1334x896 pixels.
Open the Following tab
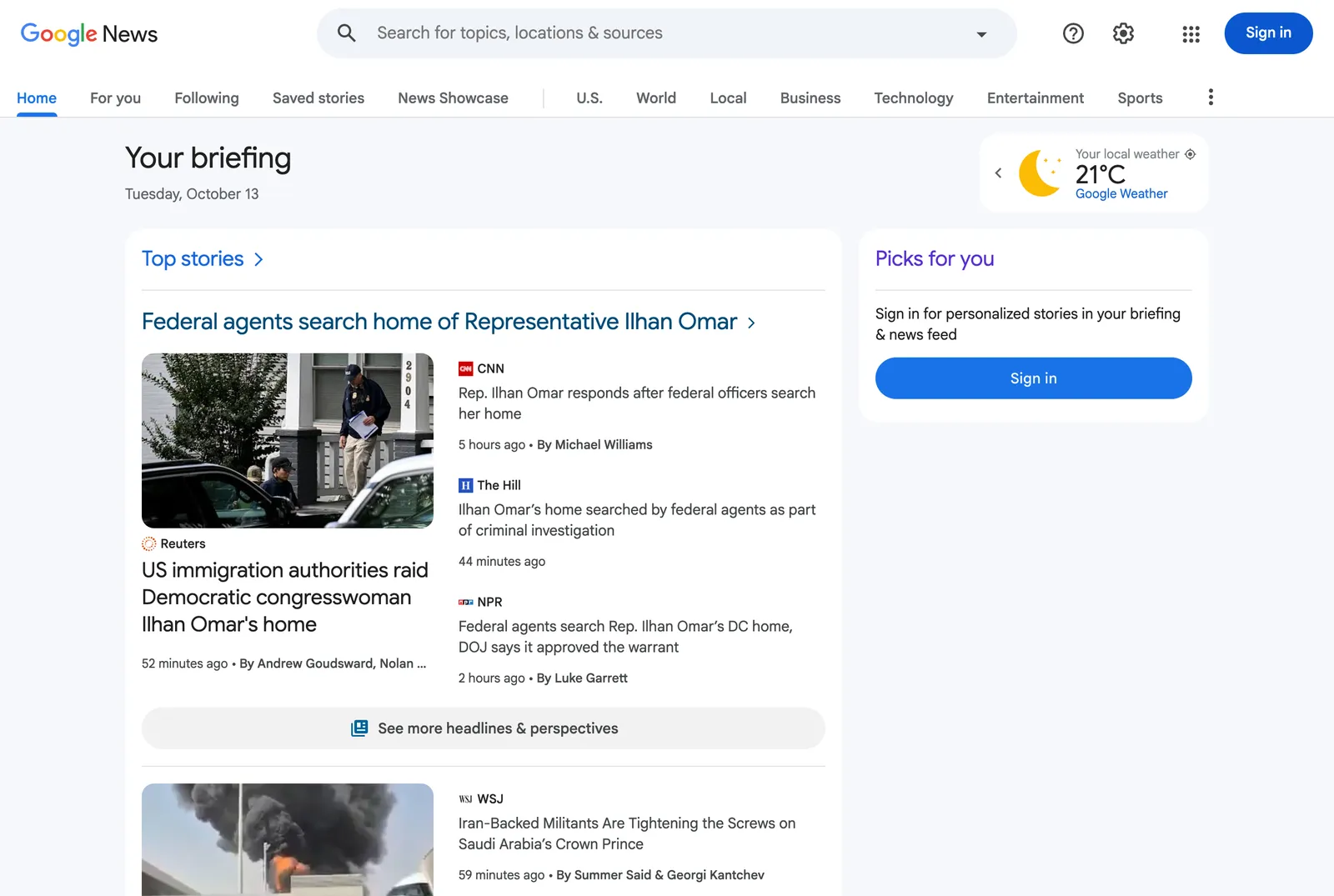[207, 98]
